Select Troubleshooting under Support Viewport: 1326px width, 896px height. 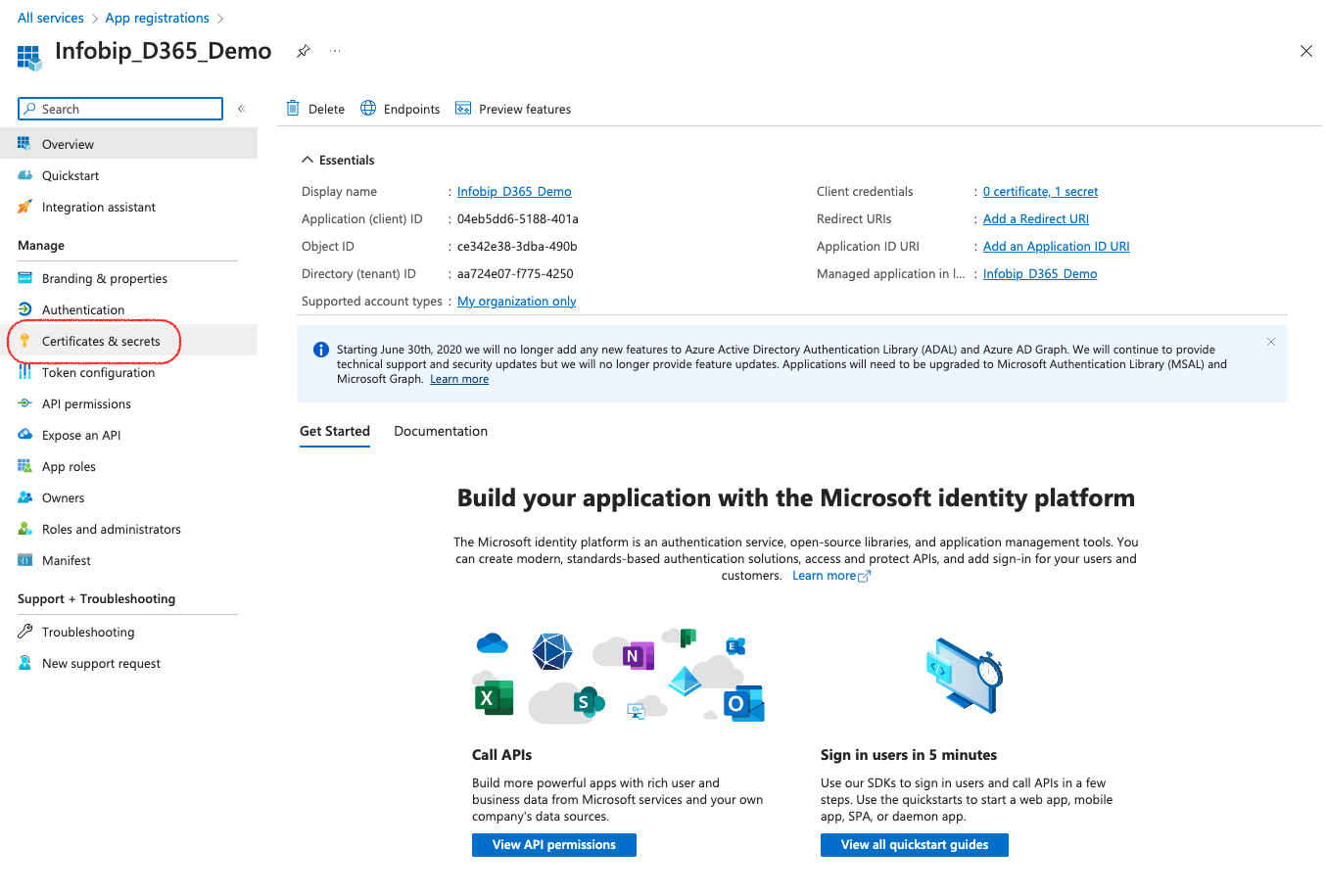tap(128, 632)
